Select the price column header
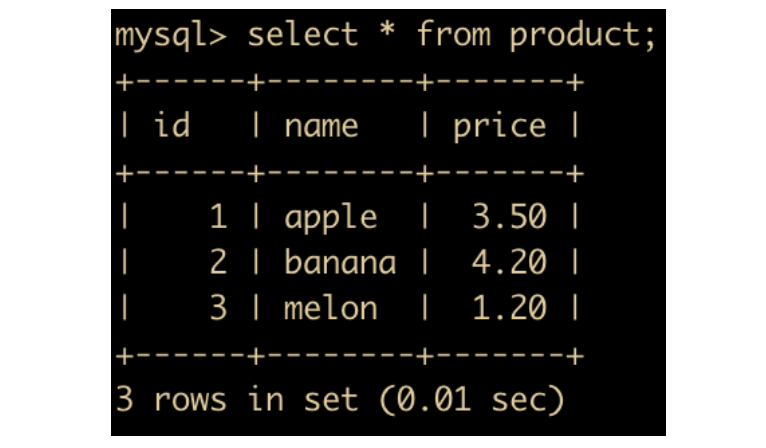This screenshot has width=766, height=448. (499, 128)
